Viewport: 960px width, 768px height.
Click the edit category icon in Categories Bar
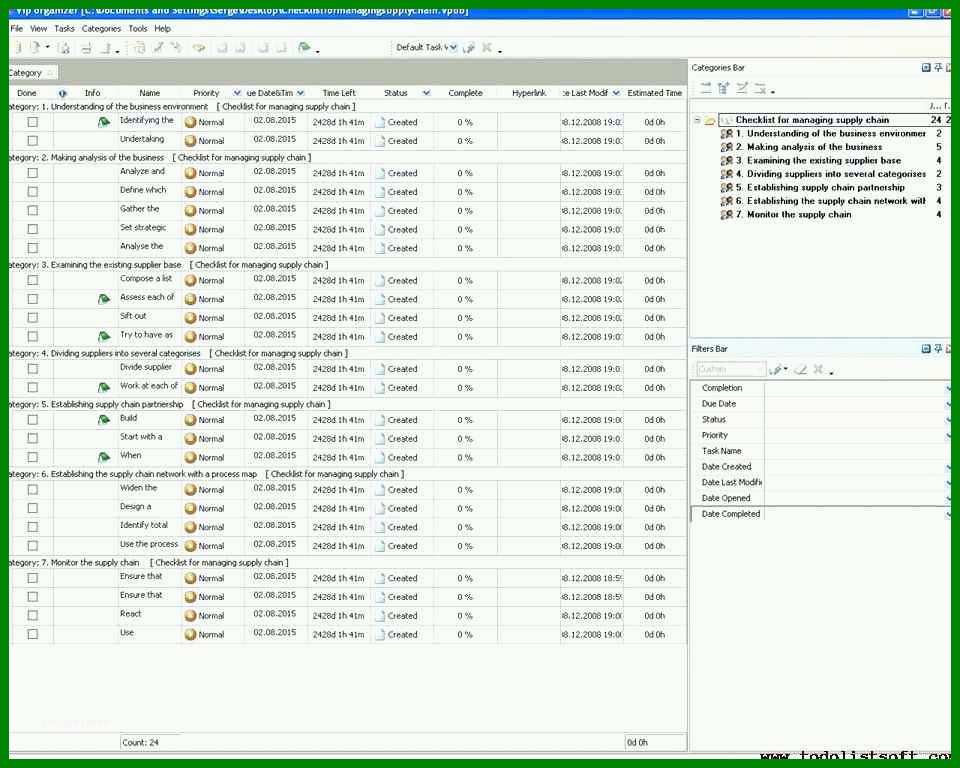point(742,88)
